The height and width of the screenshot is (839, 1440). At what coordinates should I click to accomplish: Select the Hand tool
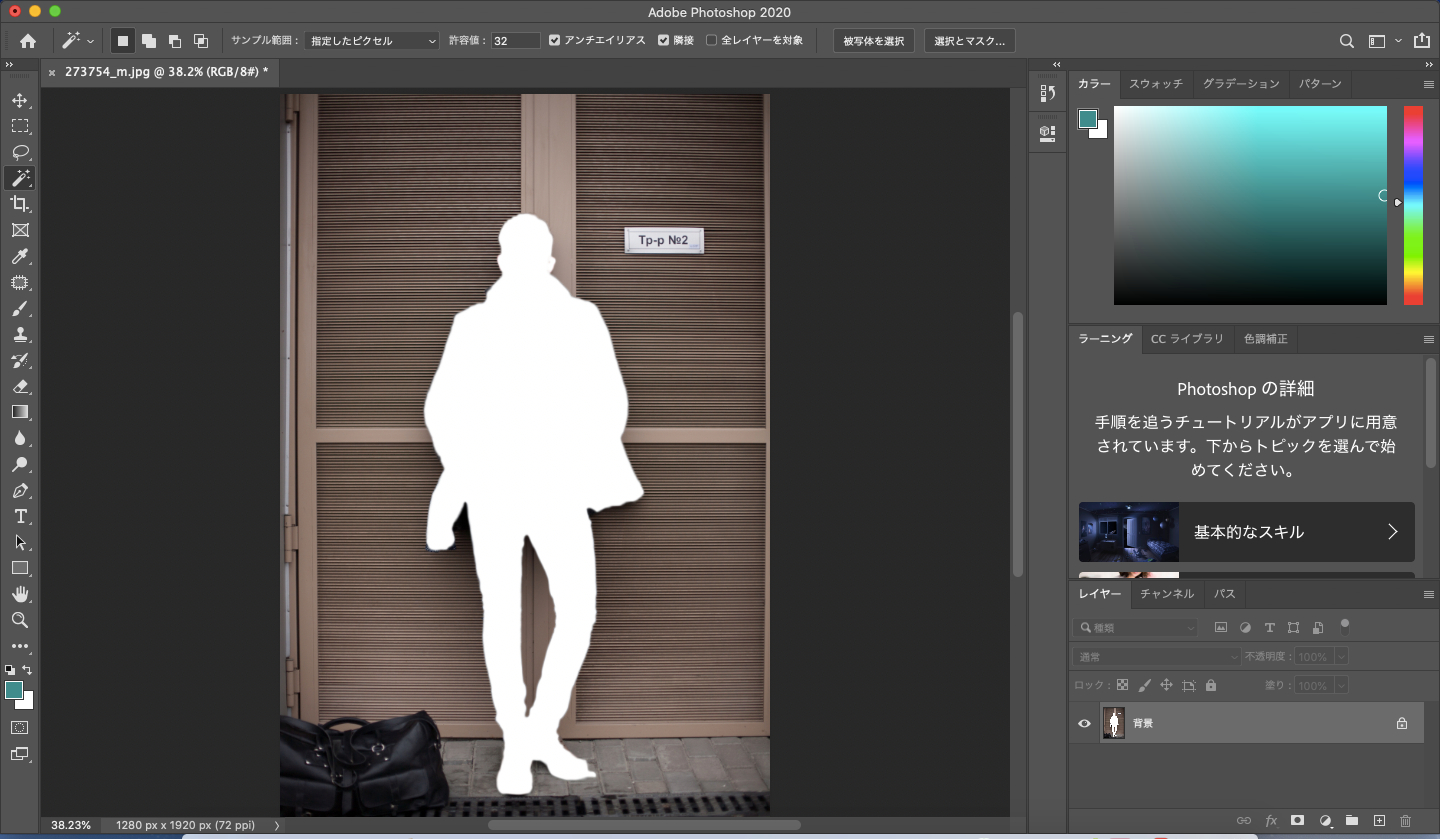coord(20,595)
